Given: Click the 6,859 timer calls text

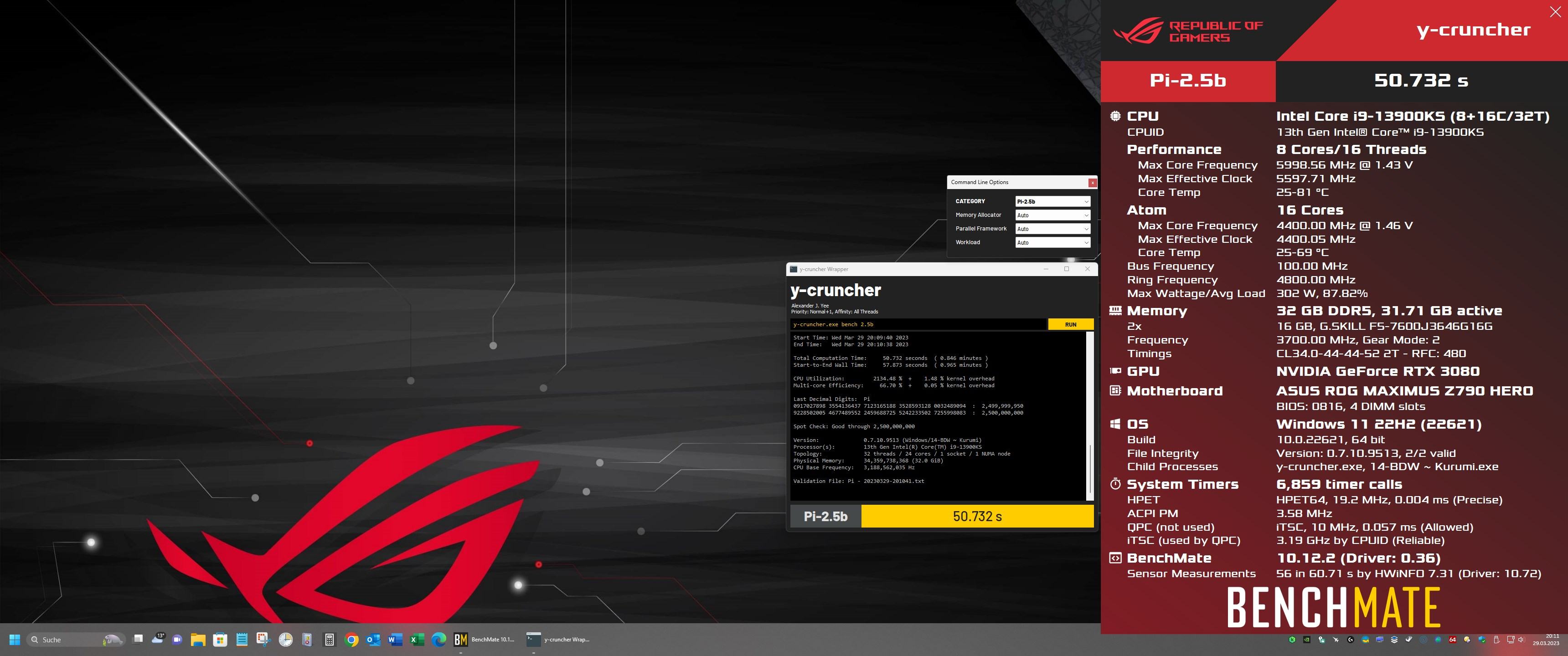Looking at the screenshot, I should [1339, 484].
